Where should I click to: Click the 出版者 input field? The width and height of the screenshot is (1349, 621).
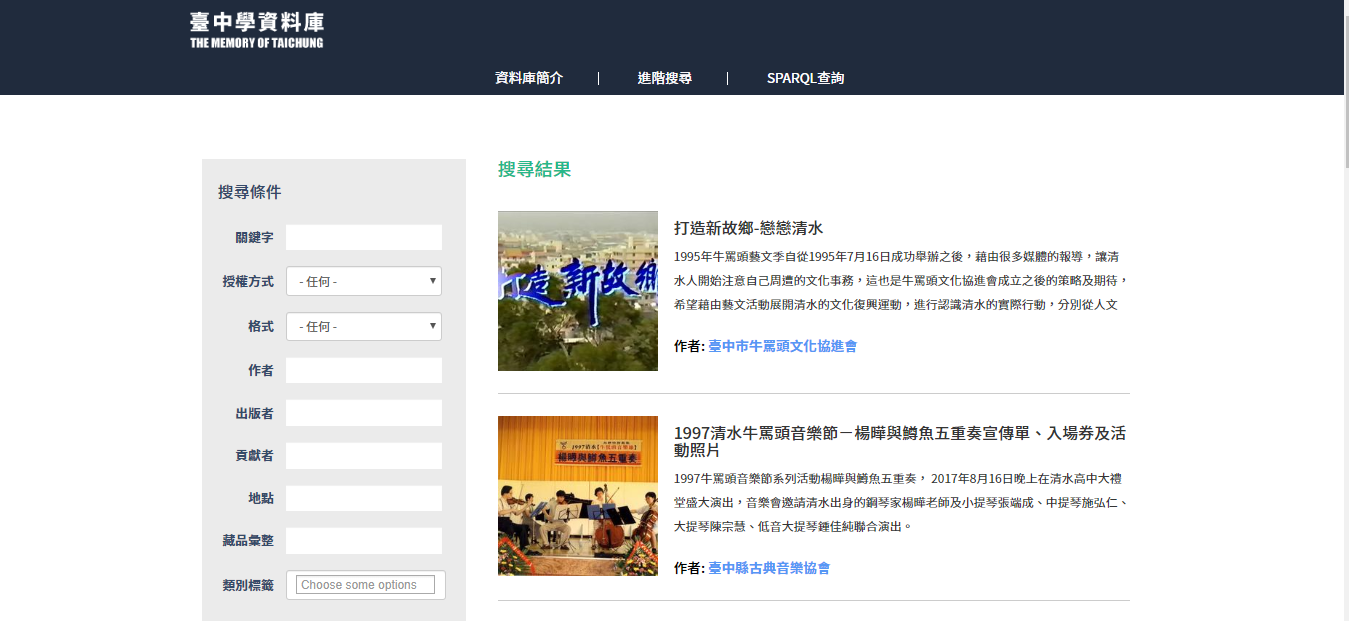(x=363, y=413)
